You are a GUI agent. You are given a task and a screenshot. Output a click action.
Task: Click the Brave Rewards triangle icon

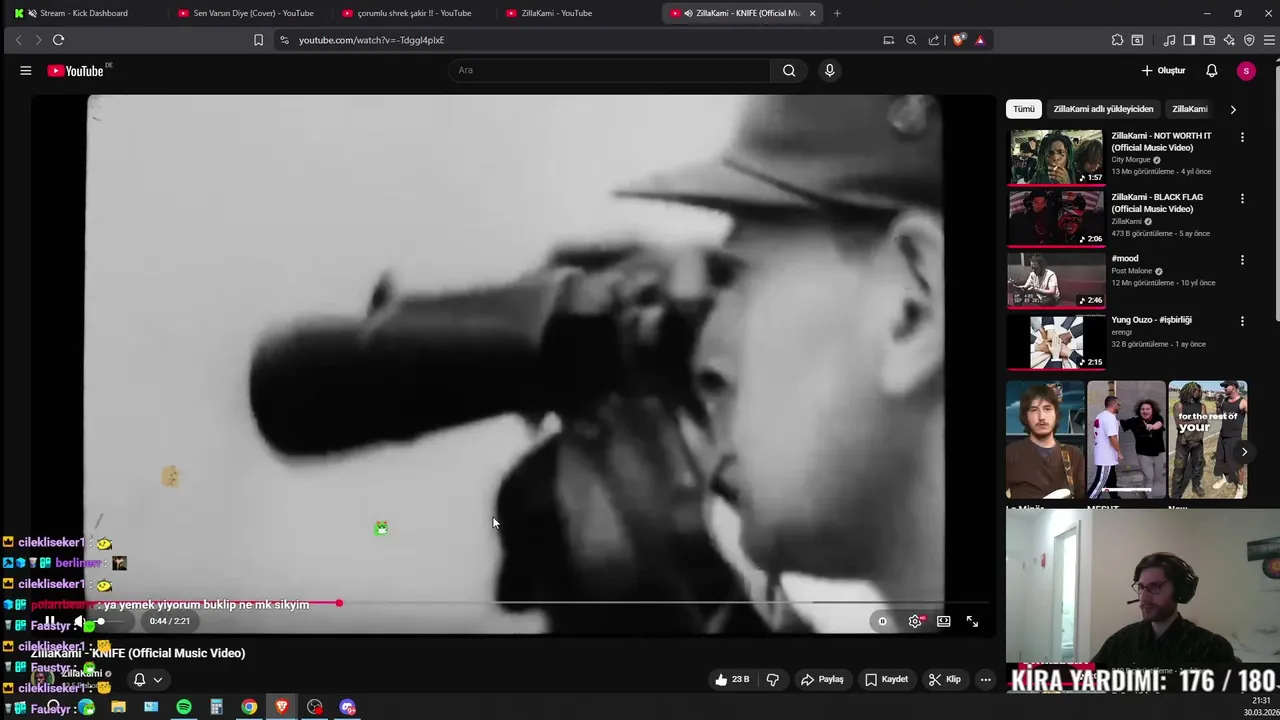pyautogui.click(x=980, y=40)
